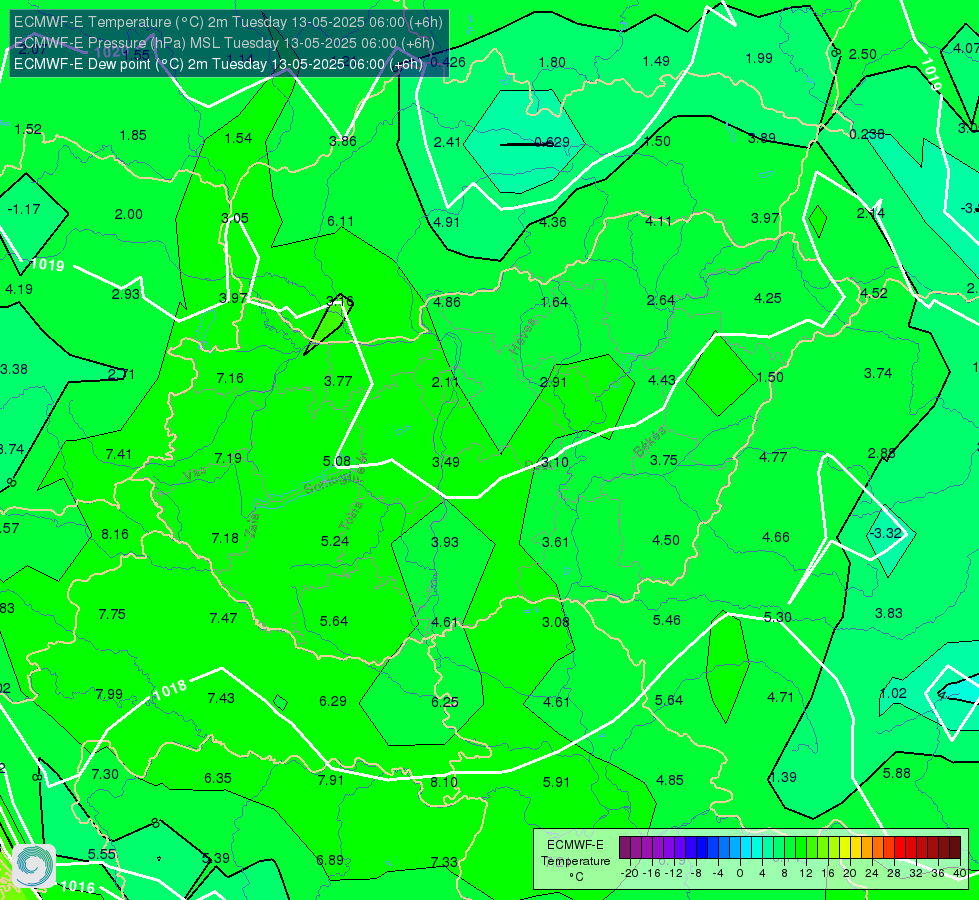Viewport: 979px width, 900px height.
Task: Click the dew point value 0.629
Action: (x=553, y=142)
